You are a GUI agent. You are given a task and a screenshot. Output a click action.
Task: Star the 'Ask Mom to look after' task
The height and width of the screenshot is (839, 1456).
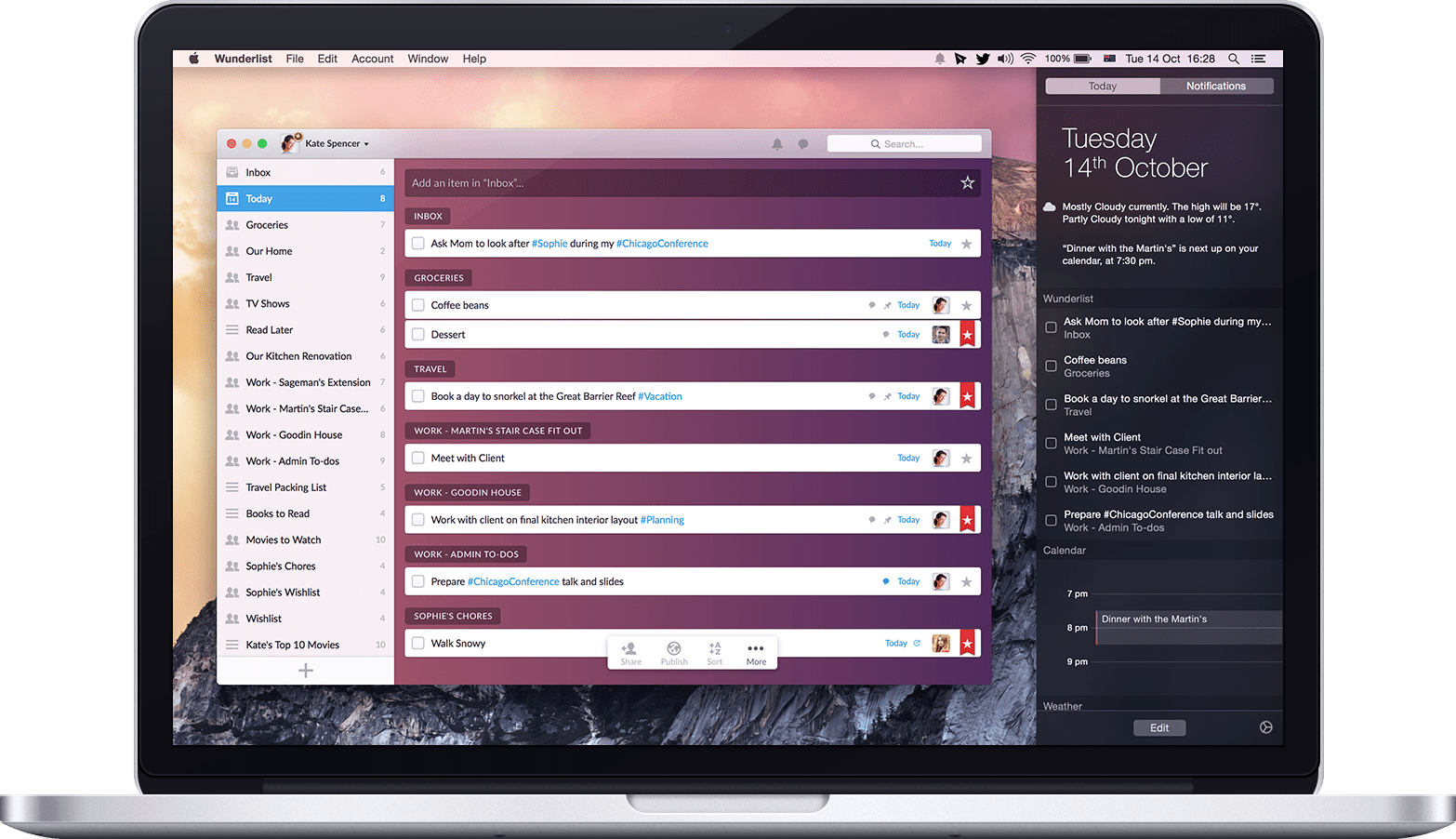point(967,244)
